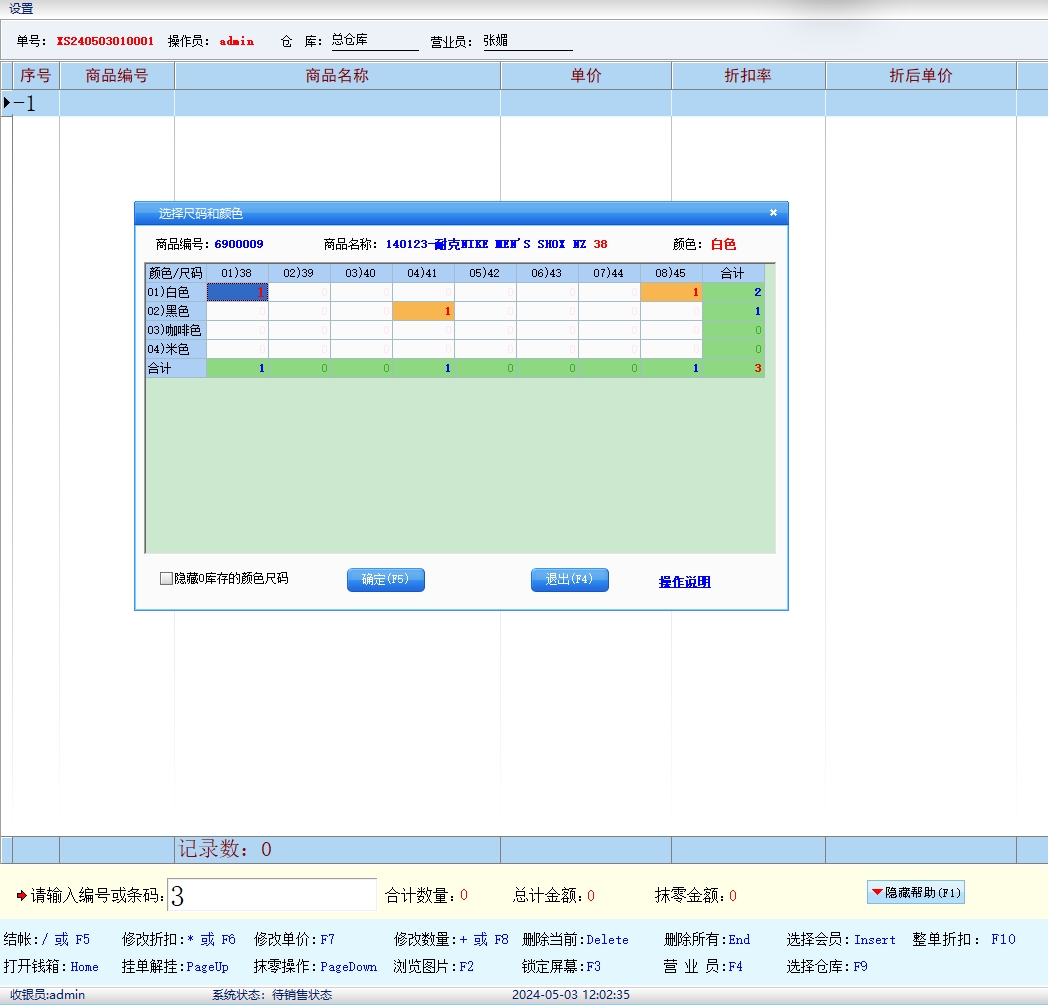Open the 操作说明 instructions link
This screenshot has width=1048, height=1005.
tap(684, 582)
